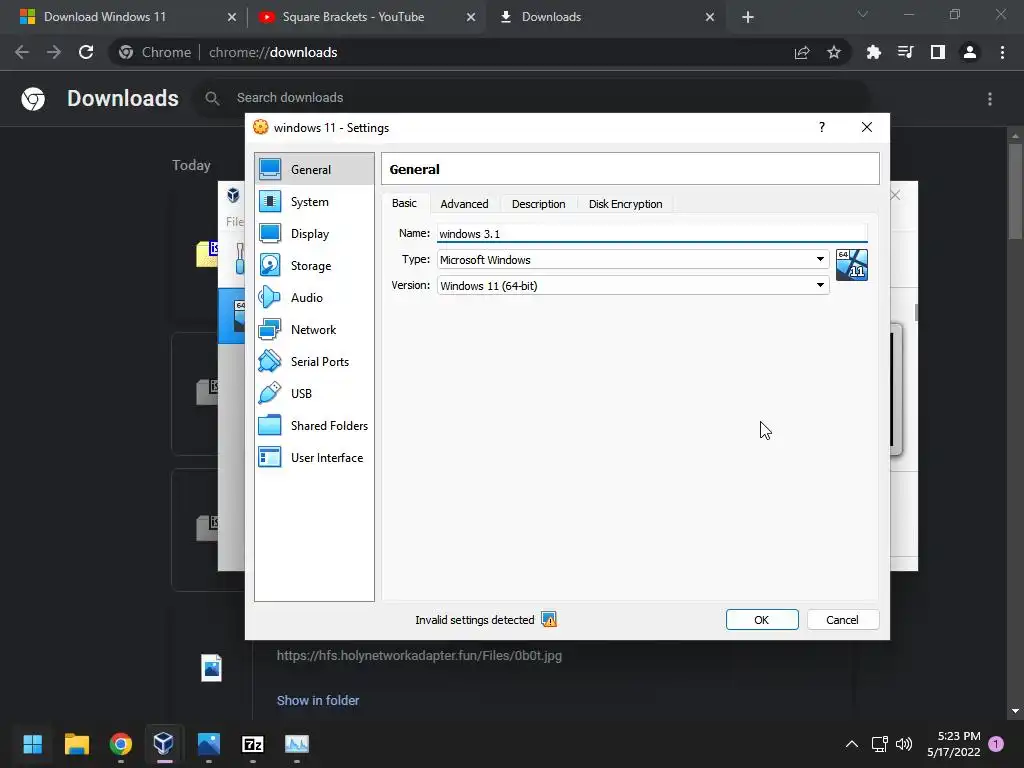
Task: Switch to the Advanced tab
Action: 464,204
